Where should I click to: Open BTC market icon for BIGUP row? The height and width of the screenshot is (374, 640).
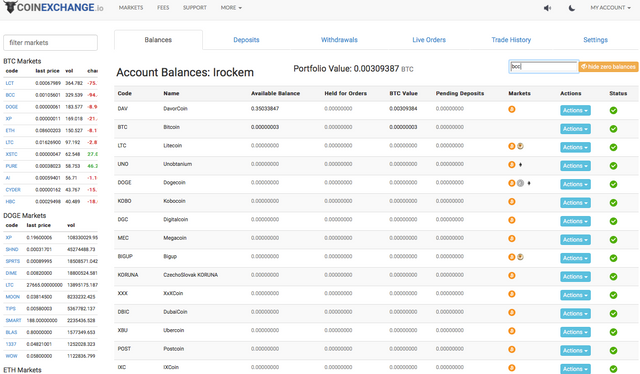pos(511,257)
